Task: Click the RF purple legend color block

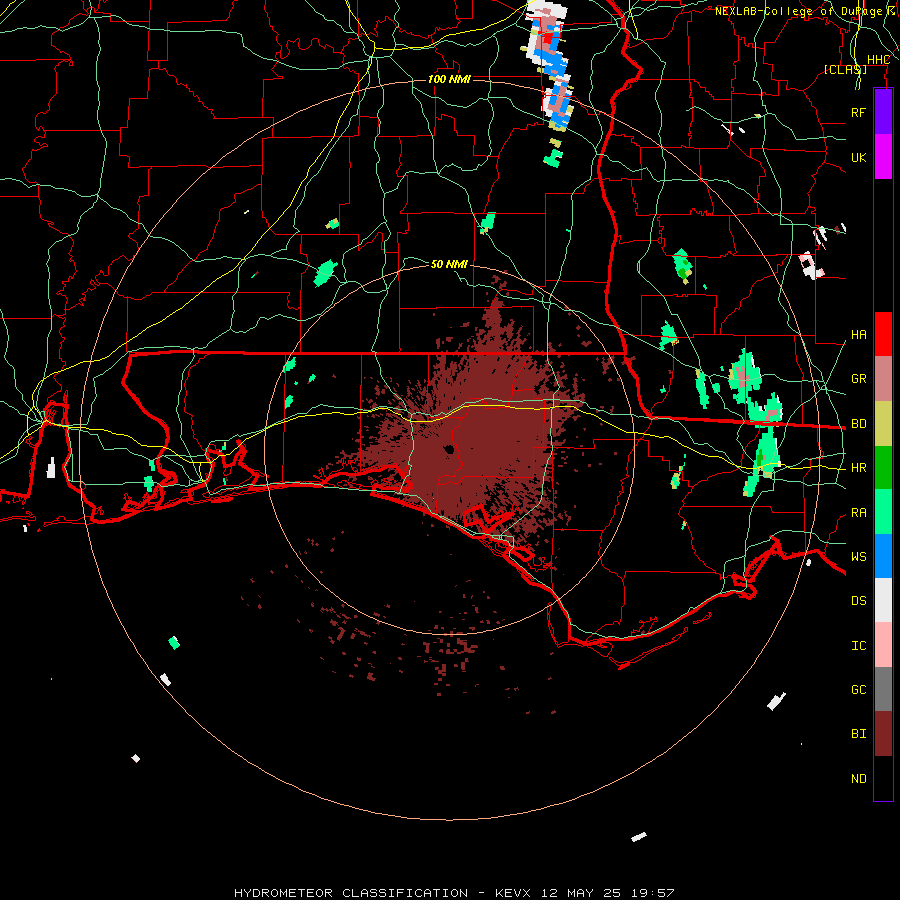Action: pyautogui.click(x=883, y=112)
